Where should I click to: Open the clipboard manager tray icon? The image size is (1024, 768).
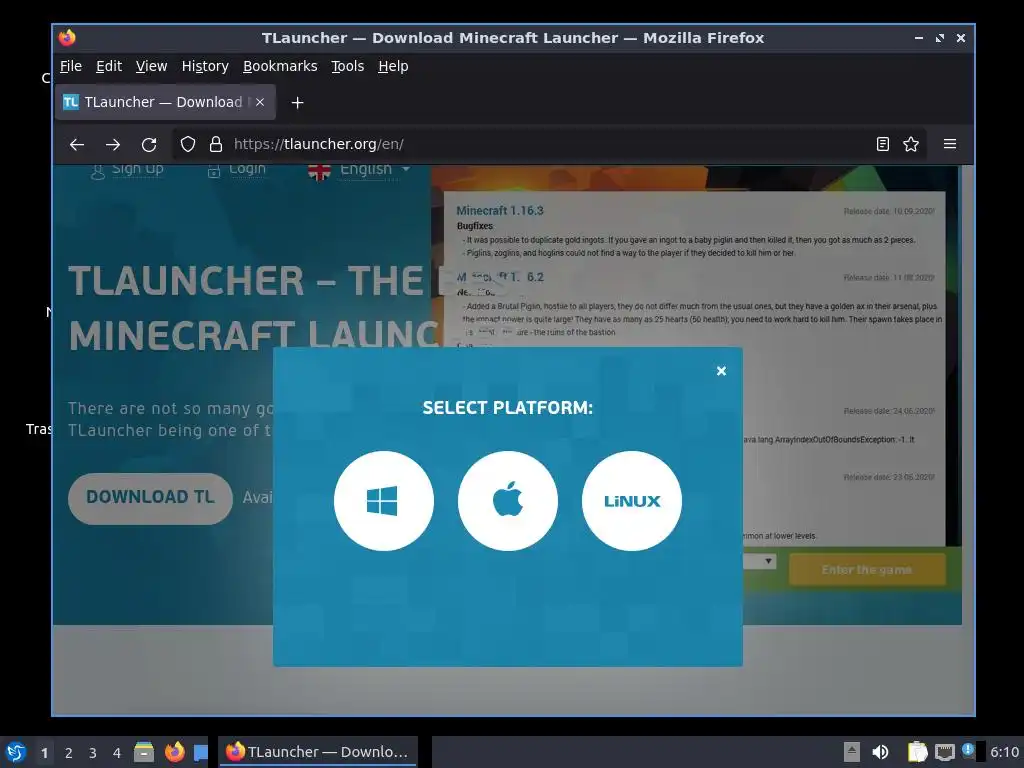(917, 752)
